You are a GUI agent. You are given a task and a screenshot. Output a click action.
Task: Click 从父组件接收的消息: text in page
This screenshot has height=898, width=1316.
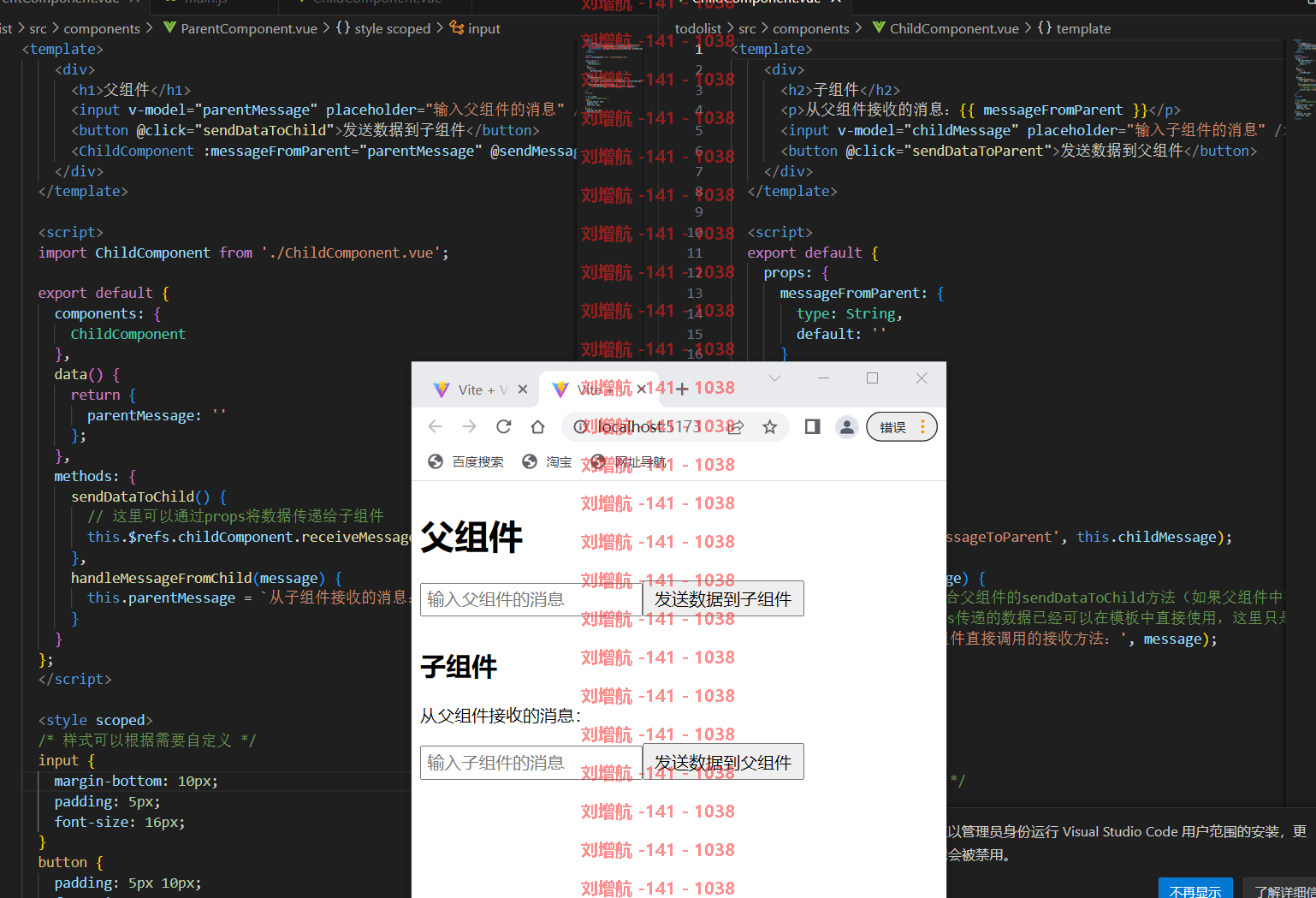[501, 716]
